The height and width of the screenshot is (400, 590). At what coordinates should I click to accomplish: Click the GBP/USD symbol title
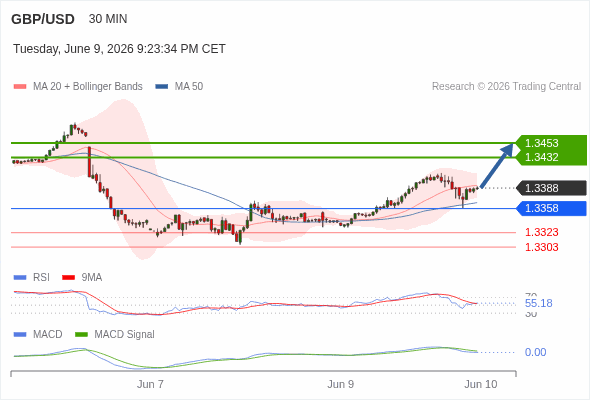[x=43, y=19]
